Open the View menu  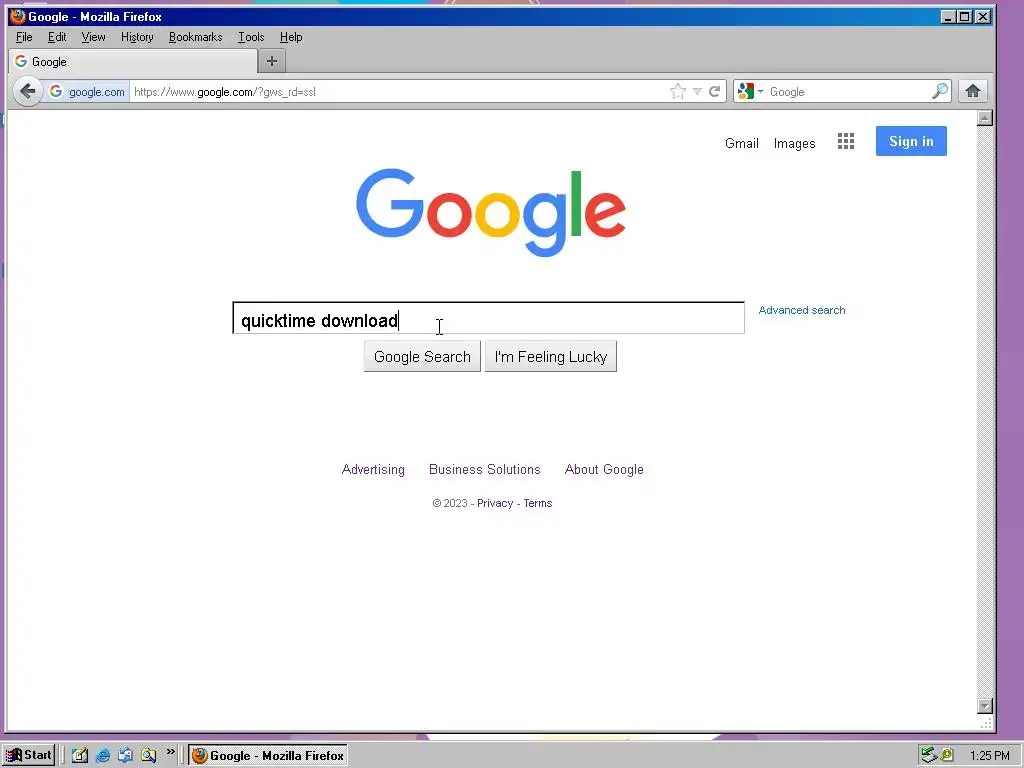[x=93, y=37]
